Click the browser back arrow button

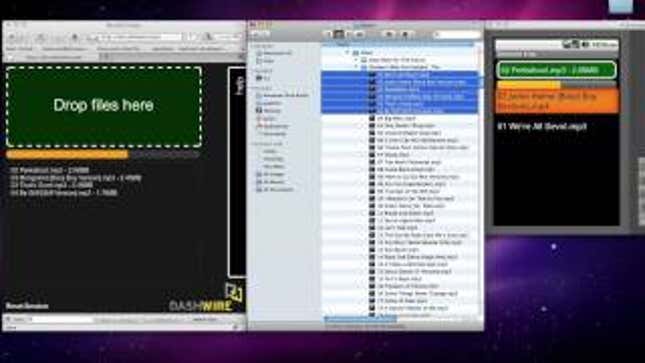click(x=12, y=37)
